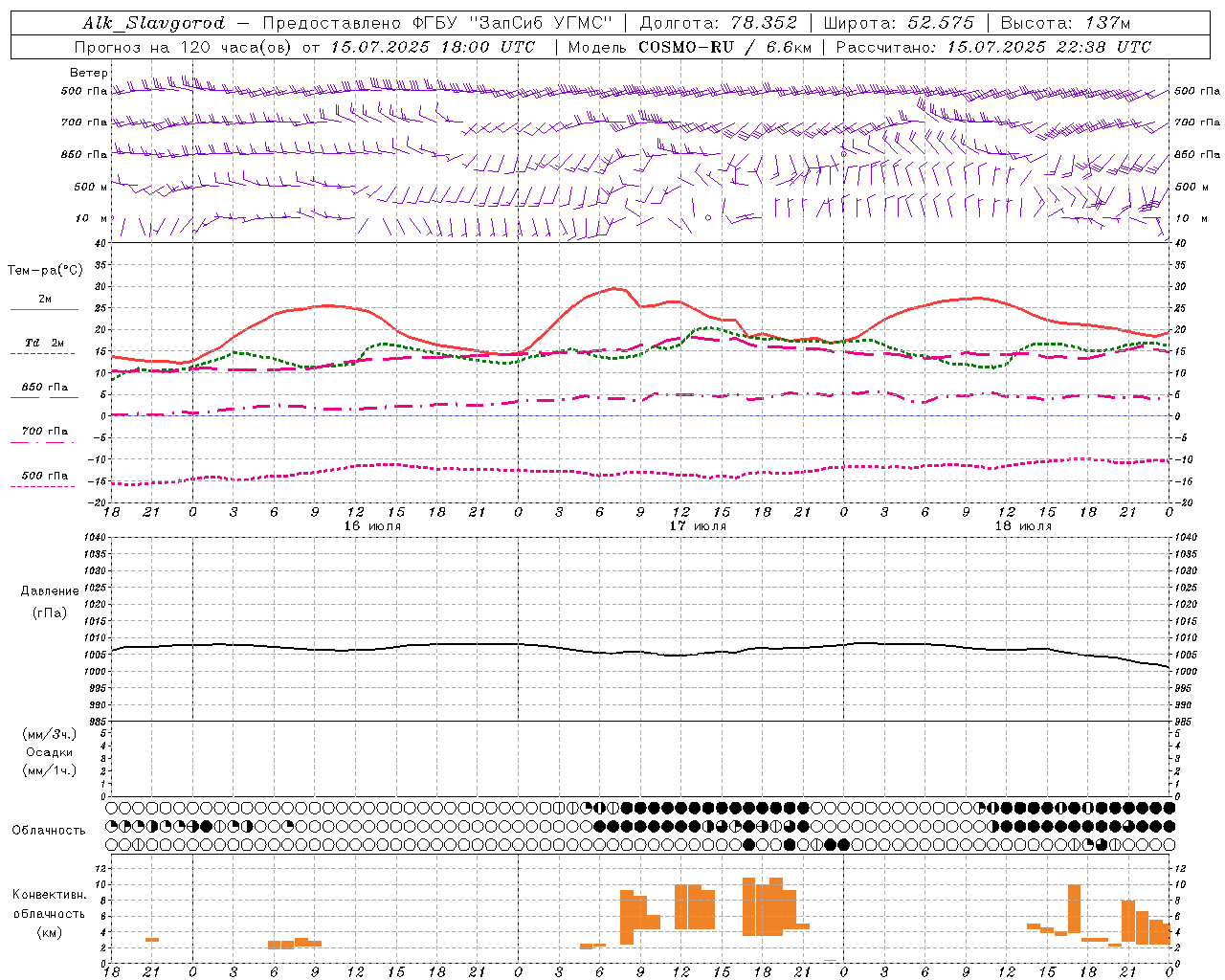
Task: Click the 1010 value on left pressure axis
Action: (93, 637)
